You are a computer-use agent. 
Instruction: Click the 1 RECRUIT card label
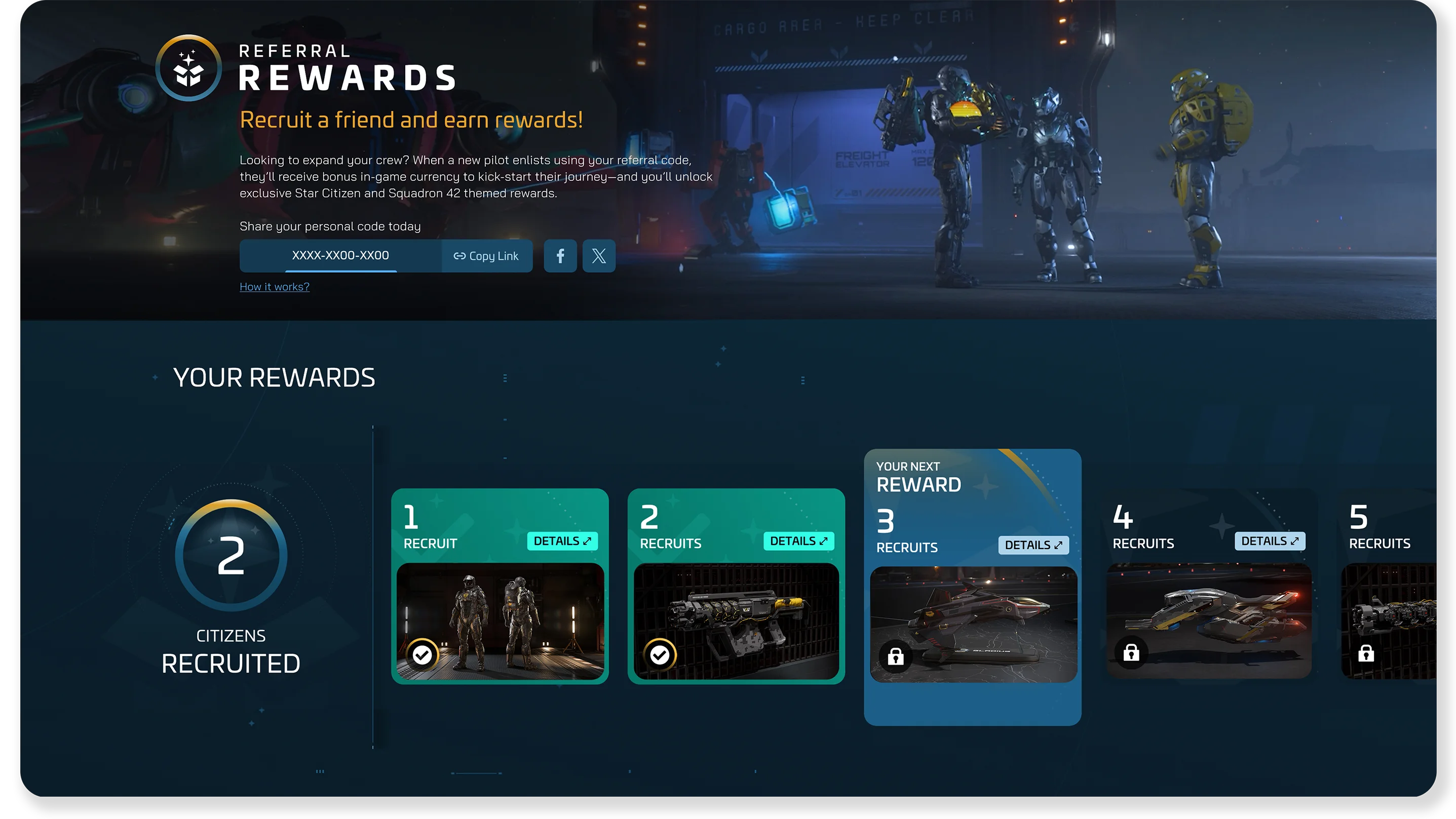430,526
